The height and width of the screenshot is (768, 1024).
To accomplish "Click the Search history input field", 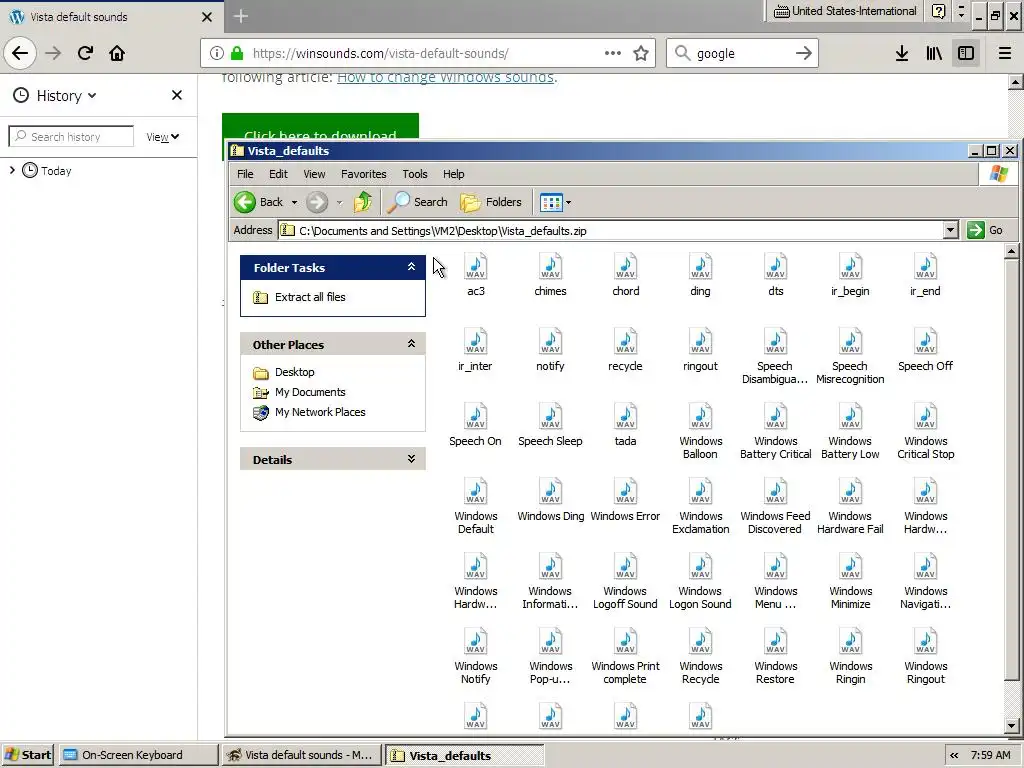I will [71, 136].
